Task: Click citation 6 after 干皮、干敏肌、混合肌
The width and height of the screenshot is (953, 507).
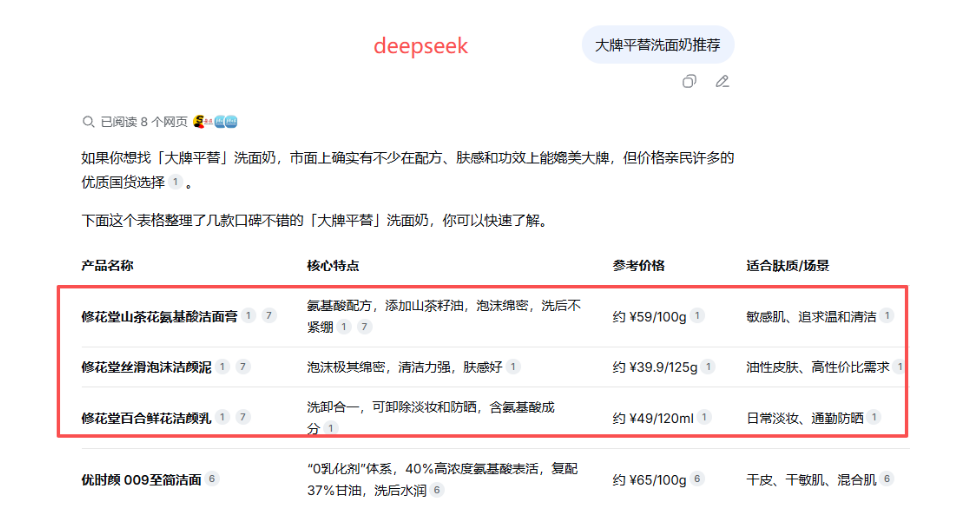Action: coord(886,479)
